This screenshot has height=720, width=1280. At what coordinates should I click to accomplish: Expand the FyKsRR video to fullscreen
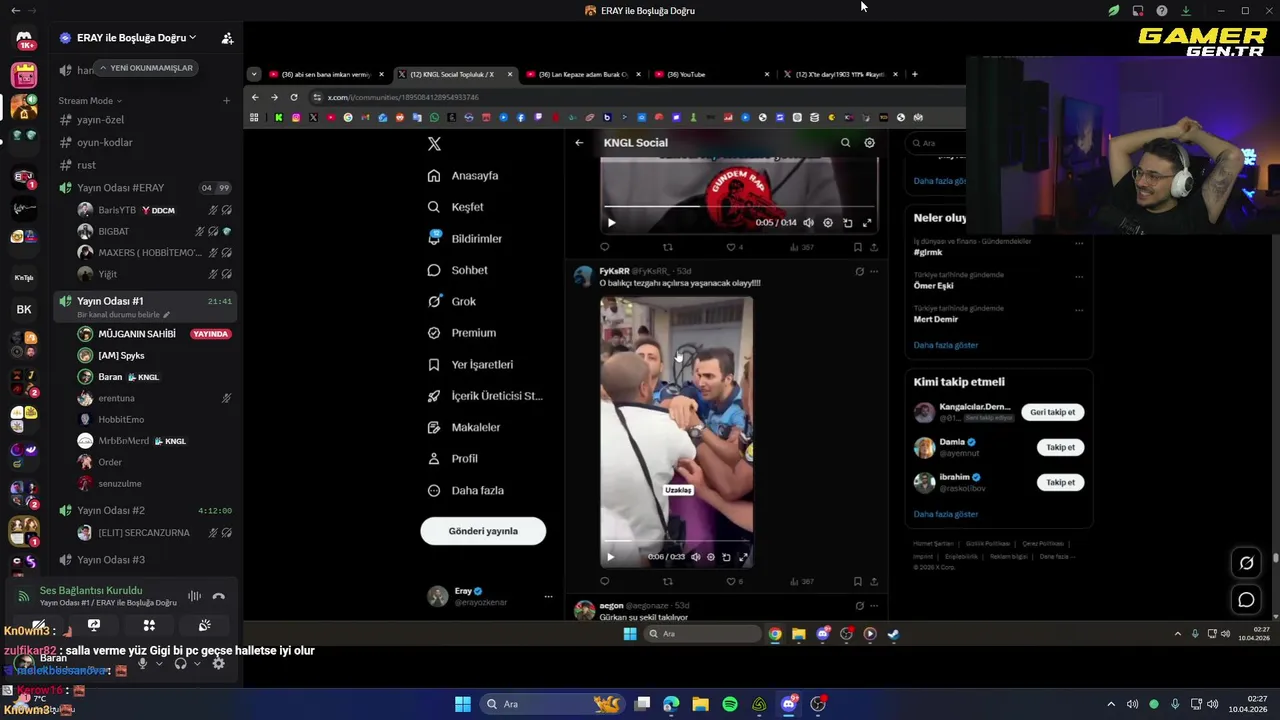point(743,557)
